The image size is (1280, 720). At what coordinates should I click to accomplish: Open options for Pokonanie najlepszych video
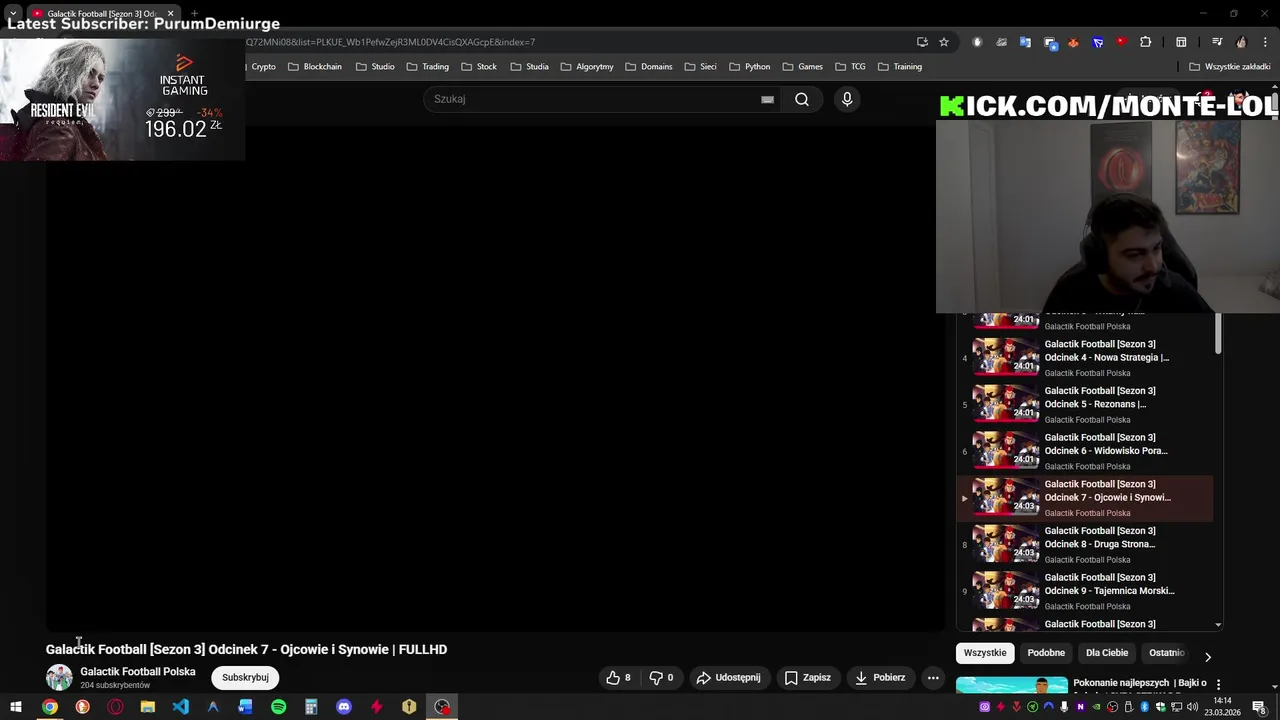coord(1218,684)
